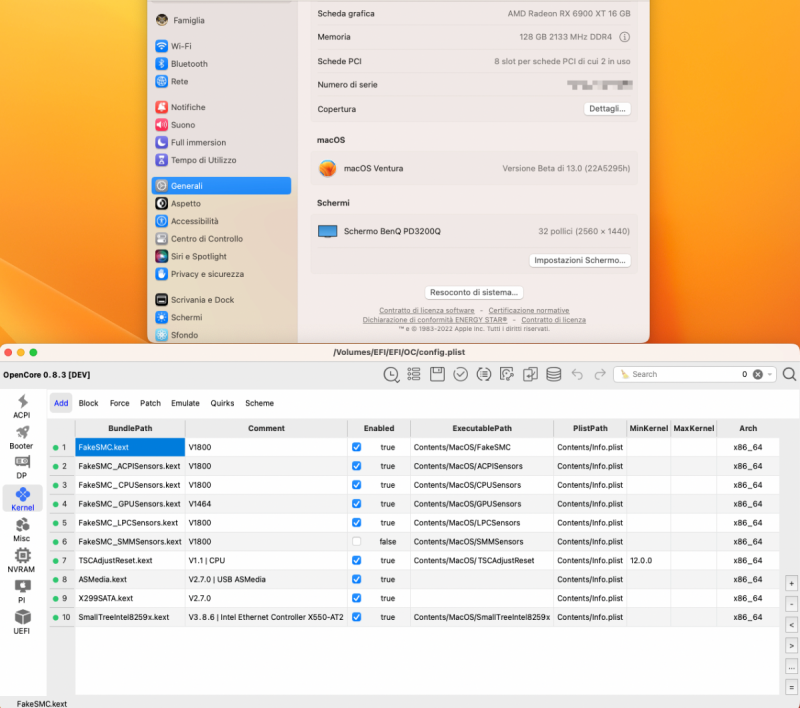This screenshot has height=708, width=800.
Task: Open Impostazioni Schermo... button
Action: [580, 260]
